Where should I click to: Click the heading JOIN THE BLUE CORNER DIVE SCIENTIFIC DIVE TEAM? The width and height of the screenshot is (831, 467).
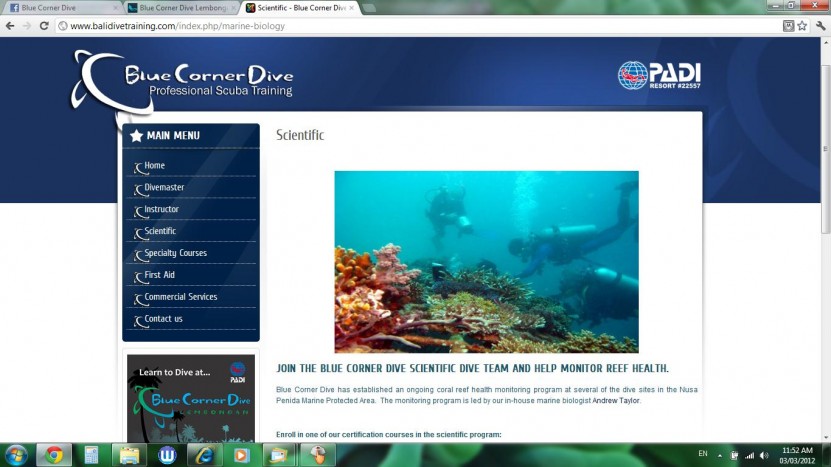[472, 368]
